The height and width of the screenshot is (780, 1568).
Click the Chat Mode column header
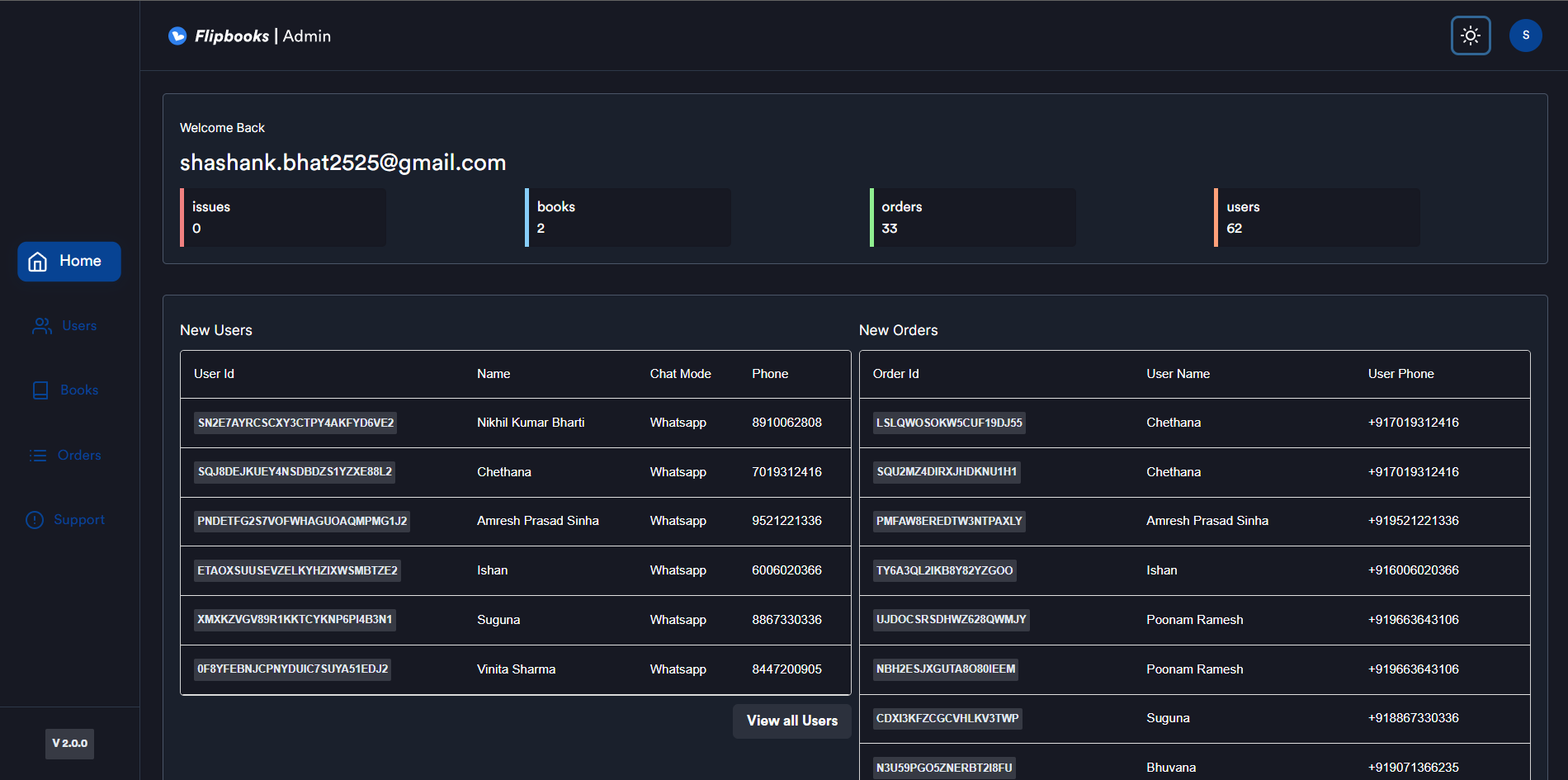680,374
